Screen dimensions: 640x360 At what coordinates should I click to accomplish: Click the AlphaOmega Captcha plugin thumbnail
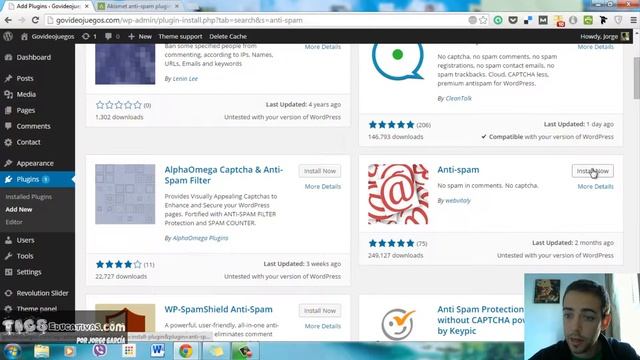(125, 194)
